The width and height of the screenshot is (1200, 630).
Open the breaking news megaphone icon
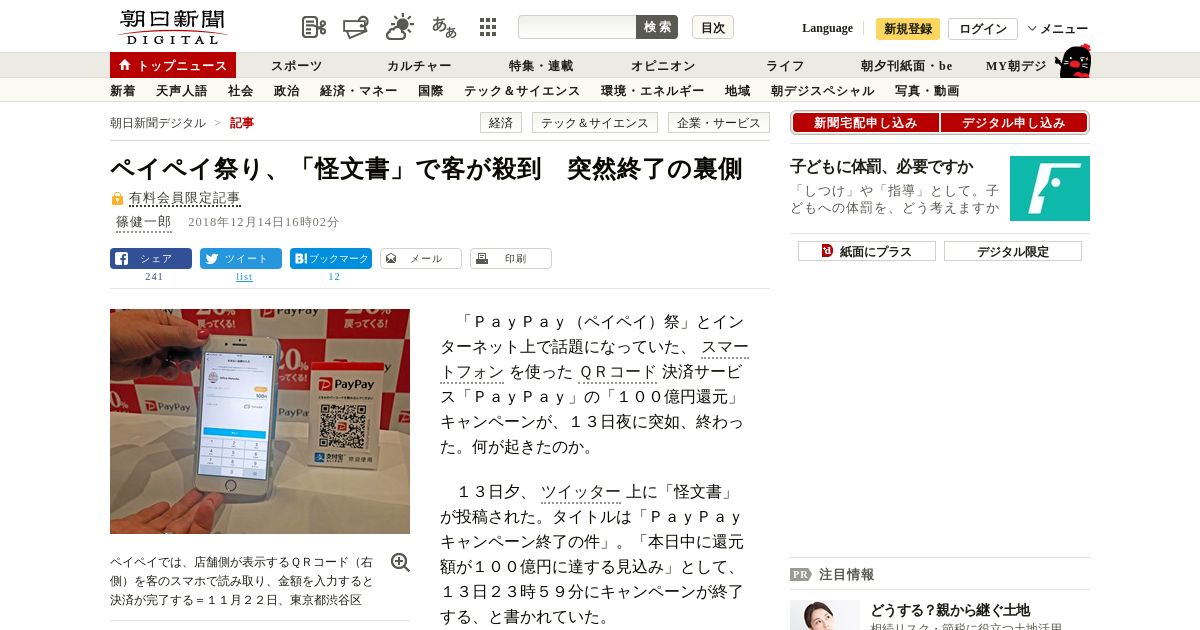click(x=356, y=27)
